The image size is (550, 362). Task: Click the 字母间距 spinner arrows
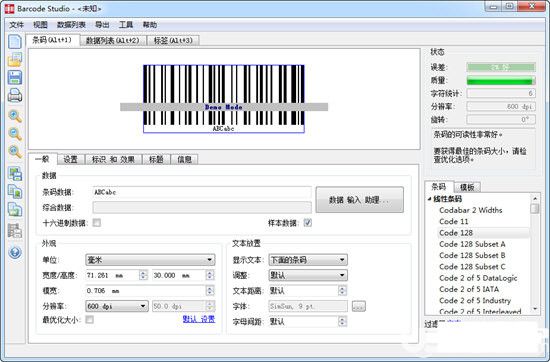click(x=342, y=321)
